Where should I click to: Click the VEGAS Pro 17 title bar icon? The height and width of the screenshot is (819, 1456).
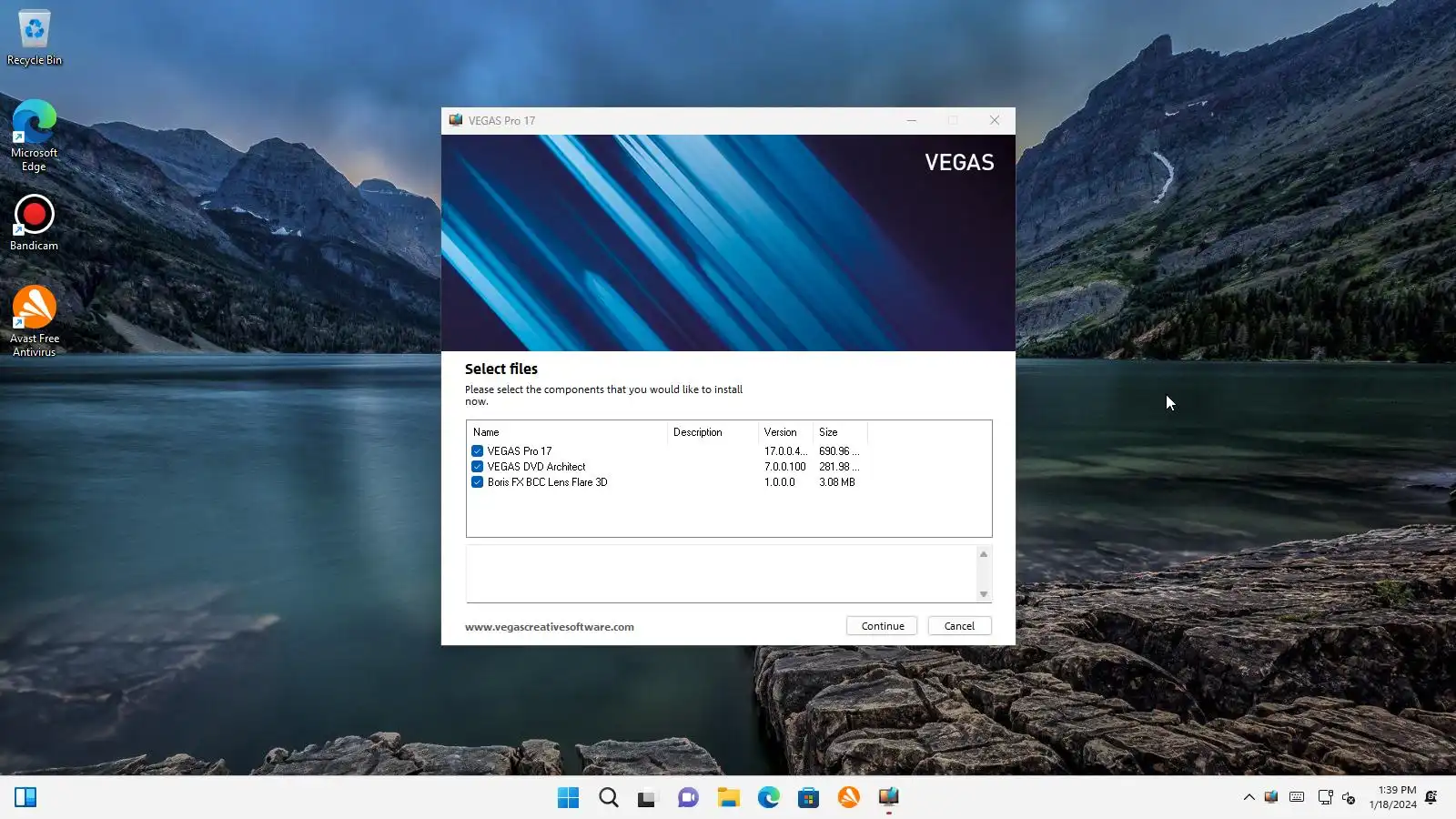click(455, 120)
